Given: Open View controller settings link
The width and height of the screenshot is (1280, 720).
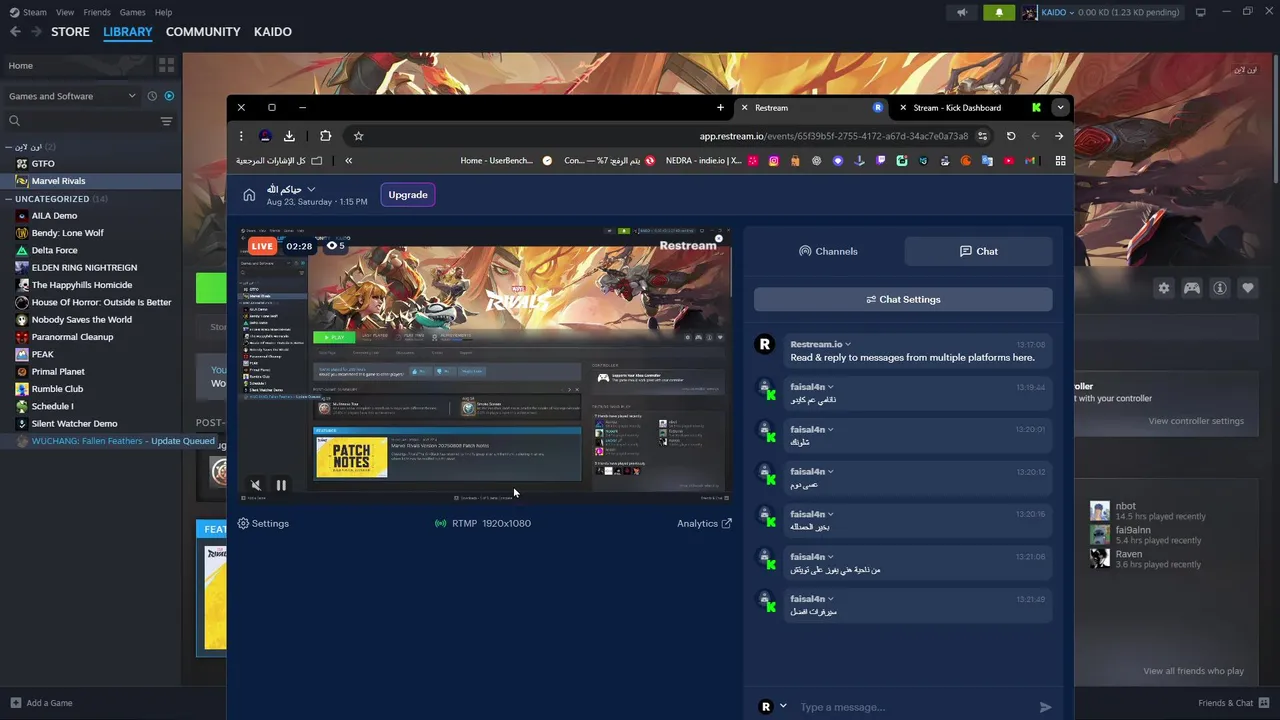Looking at the screenshot, I should tap(1196, 421).
